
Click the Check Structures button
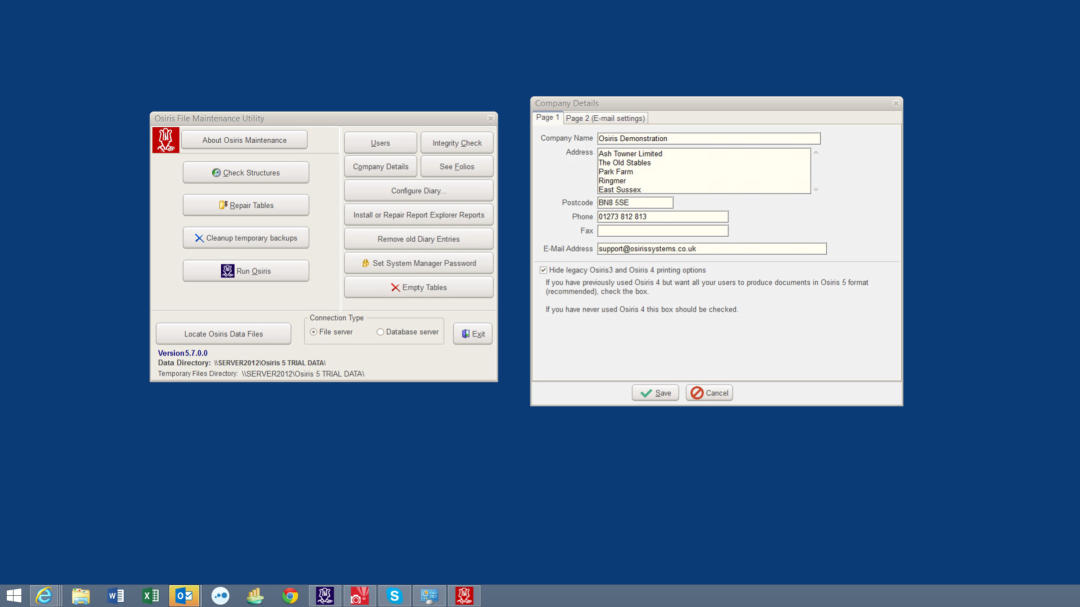tap(246, 173)
